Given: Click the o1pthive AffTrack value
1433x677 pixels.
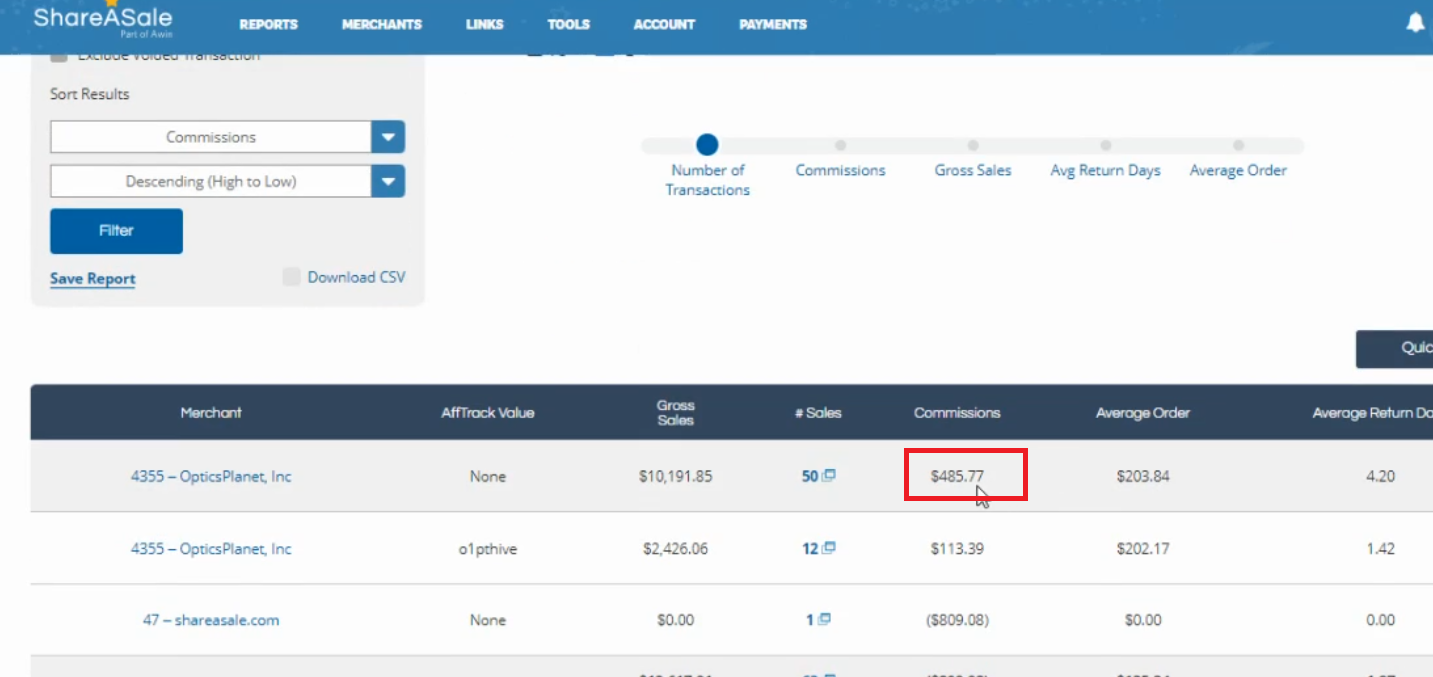Looking at the screenshot, I should [x=488, y=548].
